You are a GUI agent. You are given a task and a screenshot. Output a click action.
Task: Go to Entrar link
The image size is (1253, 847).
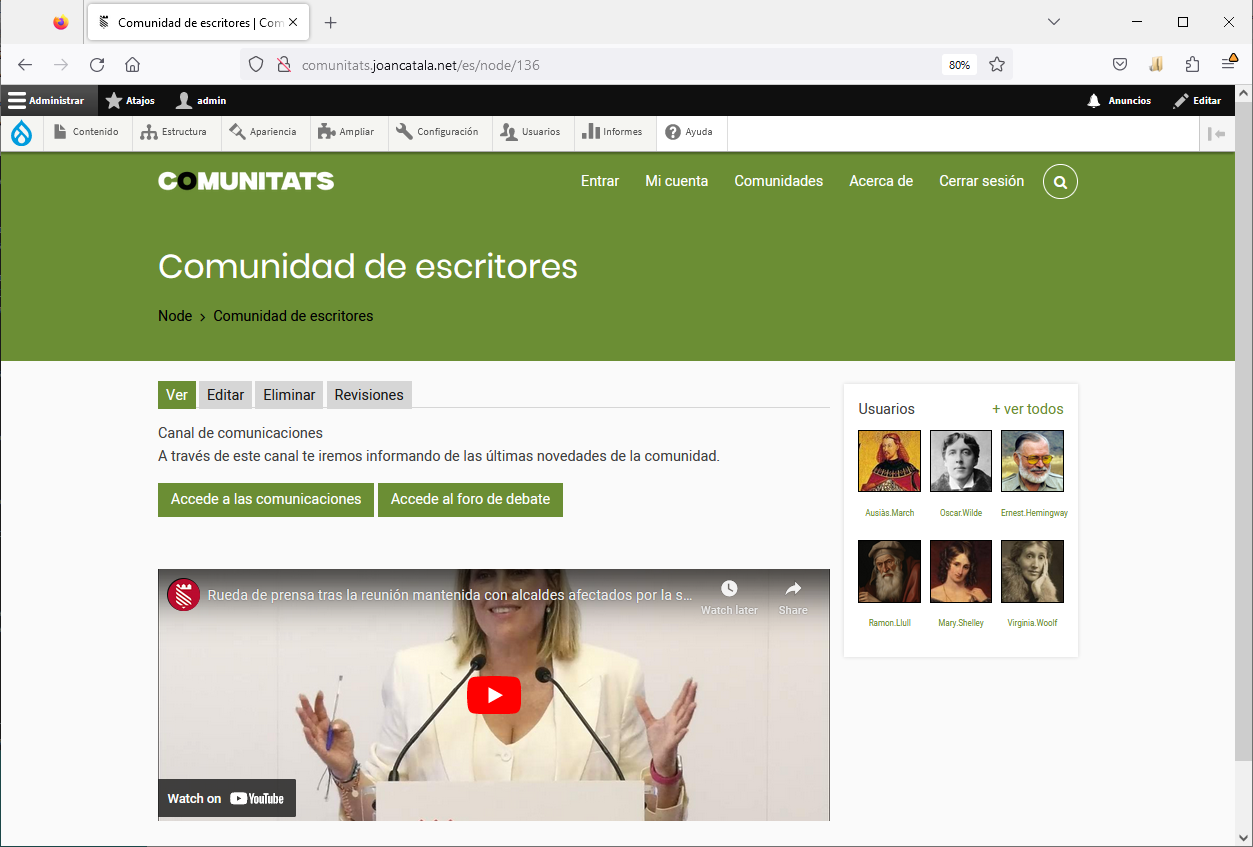[x=600, y=181]
